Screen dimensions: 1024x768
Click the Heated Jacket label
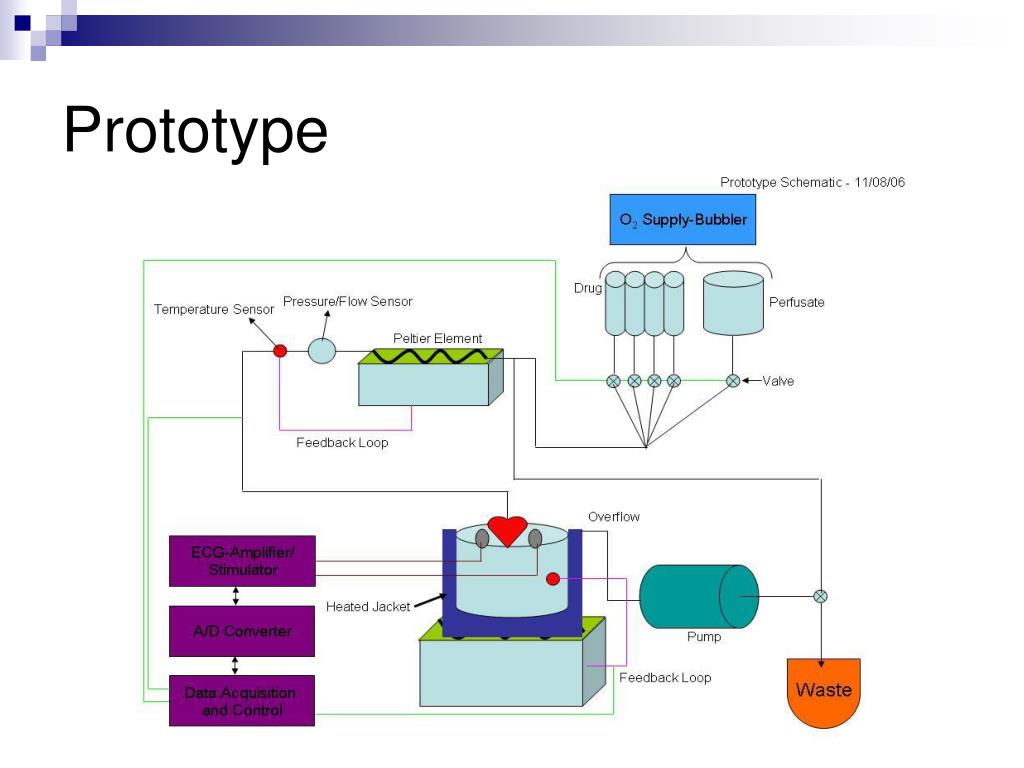click(x=368, y=607)
